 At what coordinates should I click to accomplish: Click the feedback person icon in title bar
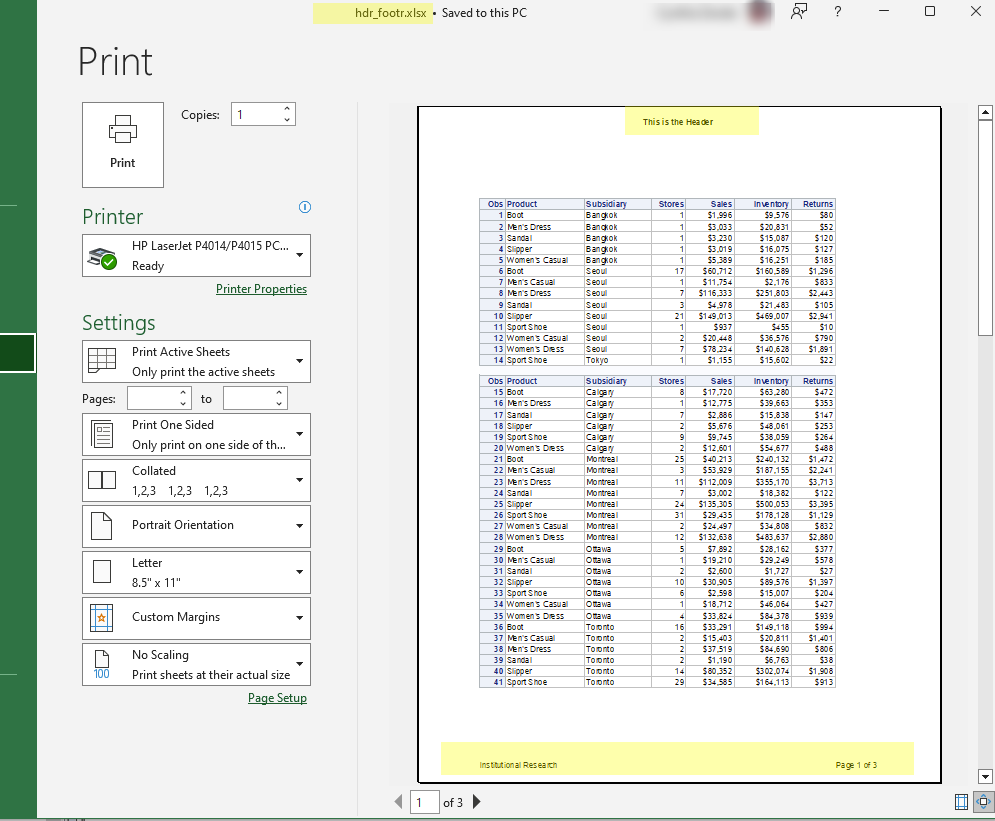click(x=798, y=12)
